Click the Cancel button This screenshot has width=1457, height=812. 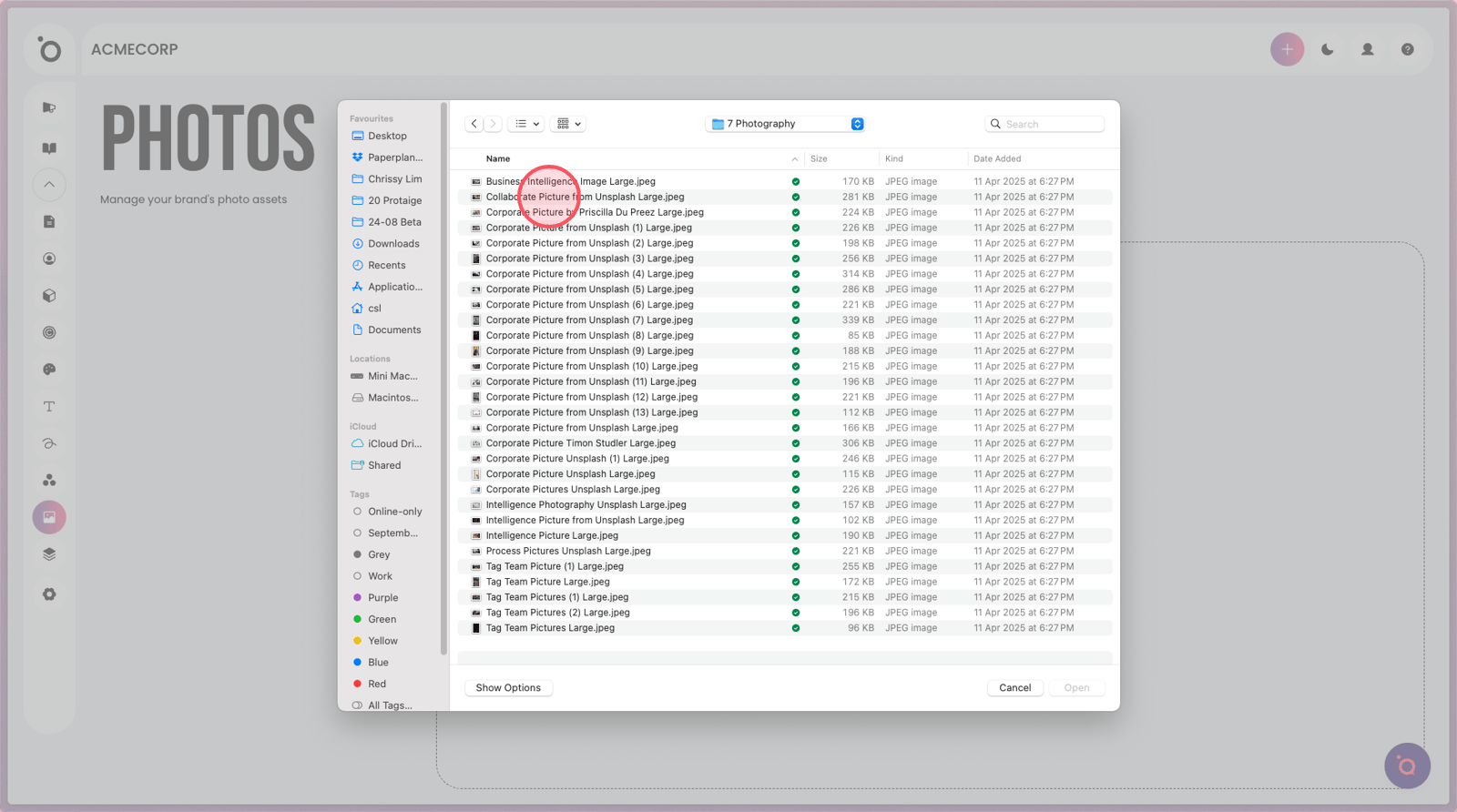pos(1014,688)
